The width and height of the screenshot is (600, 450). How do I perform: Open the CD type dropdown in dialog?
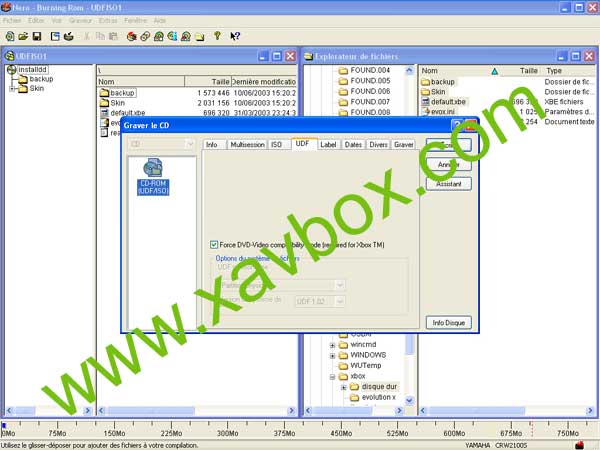[190, 144]
